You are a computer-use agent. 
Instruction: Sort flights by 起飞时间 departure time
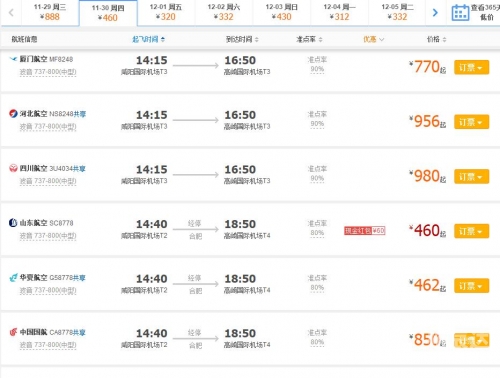click(148, 39)
